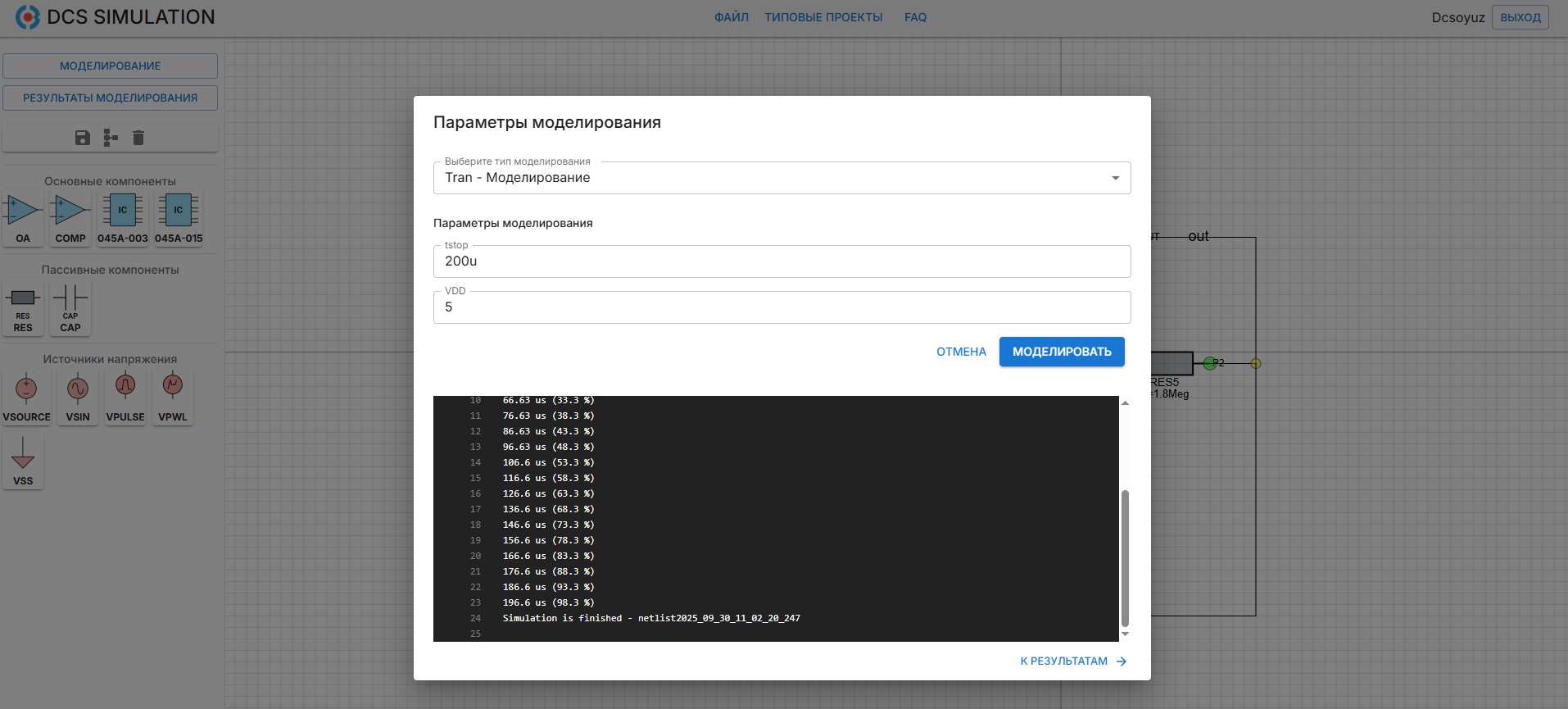Select the COMP comparator component
This screenshot has width=1568, height=709.
[x=70, y=218]
